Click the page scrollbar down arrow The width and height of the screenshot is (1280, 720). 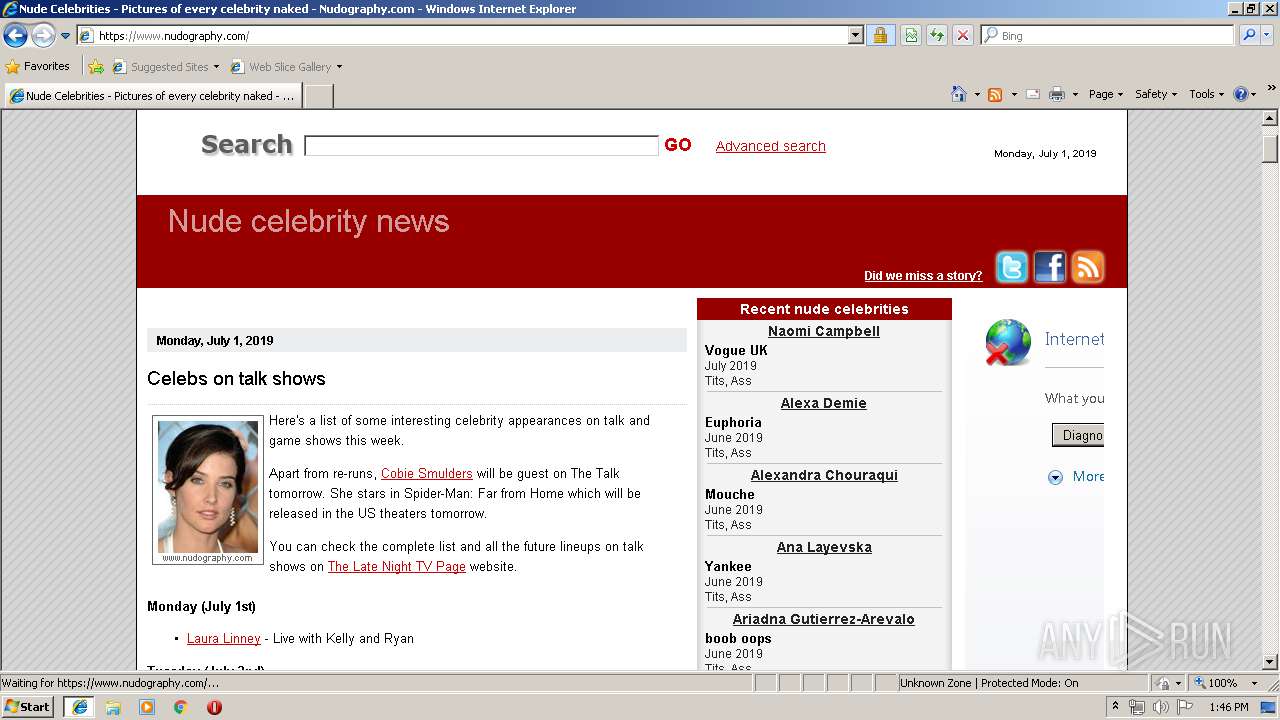[1270, 662]
